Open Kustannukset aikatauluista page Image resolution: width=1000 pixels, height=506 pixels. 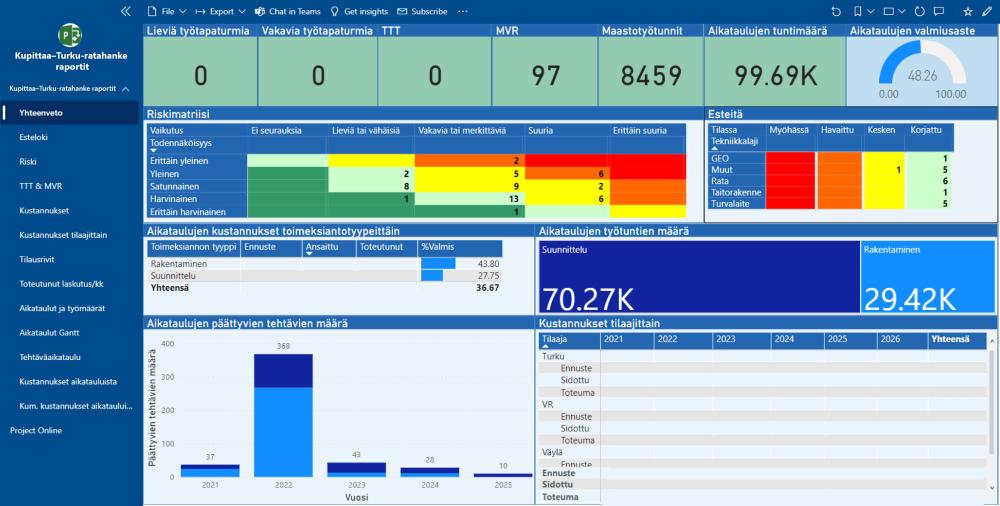click(x=70, y=382)
